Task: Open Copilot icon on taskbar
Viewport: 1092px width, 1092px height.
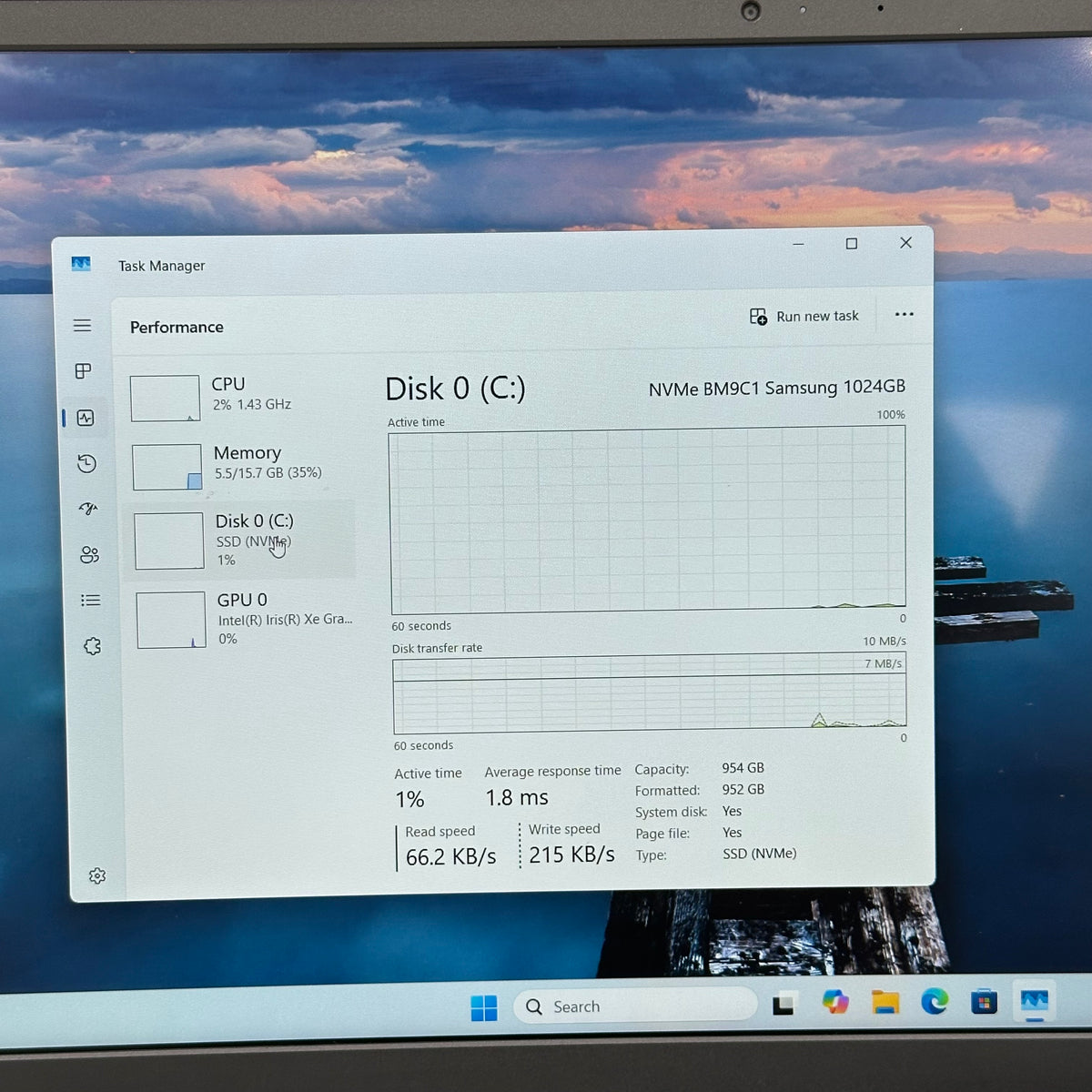Action: coord(834,1003)
